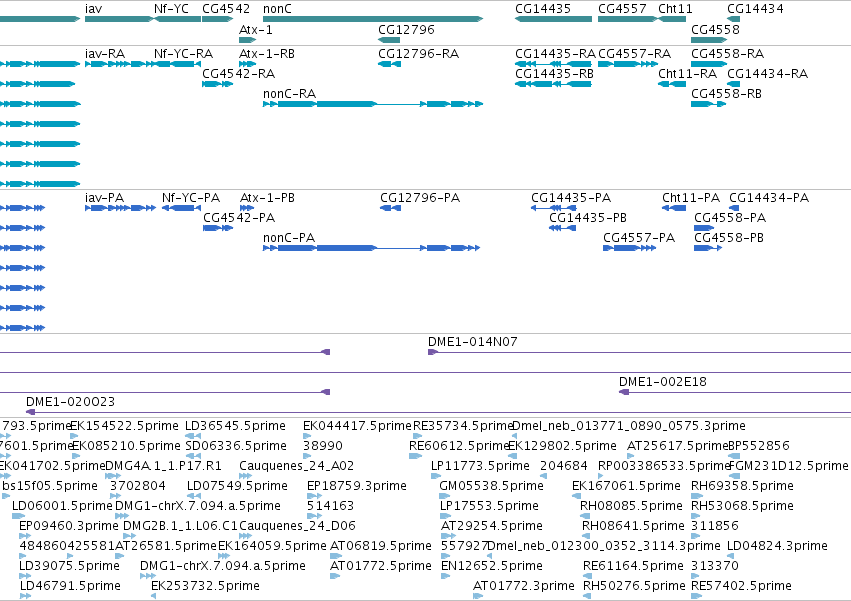Select the CG4557 gene label
This screenshot has width=851, height=601.
click(622, 9)
